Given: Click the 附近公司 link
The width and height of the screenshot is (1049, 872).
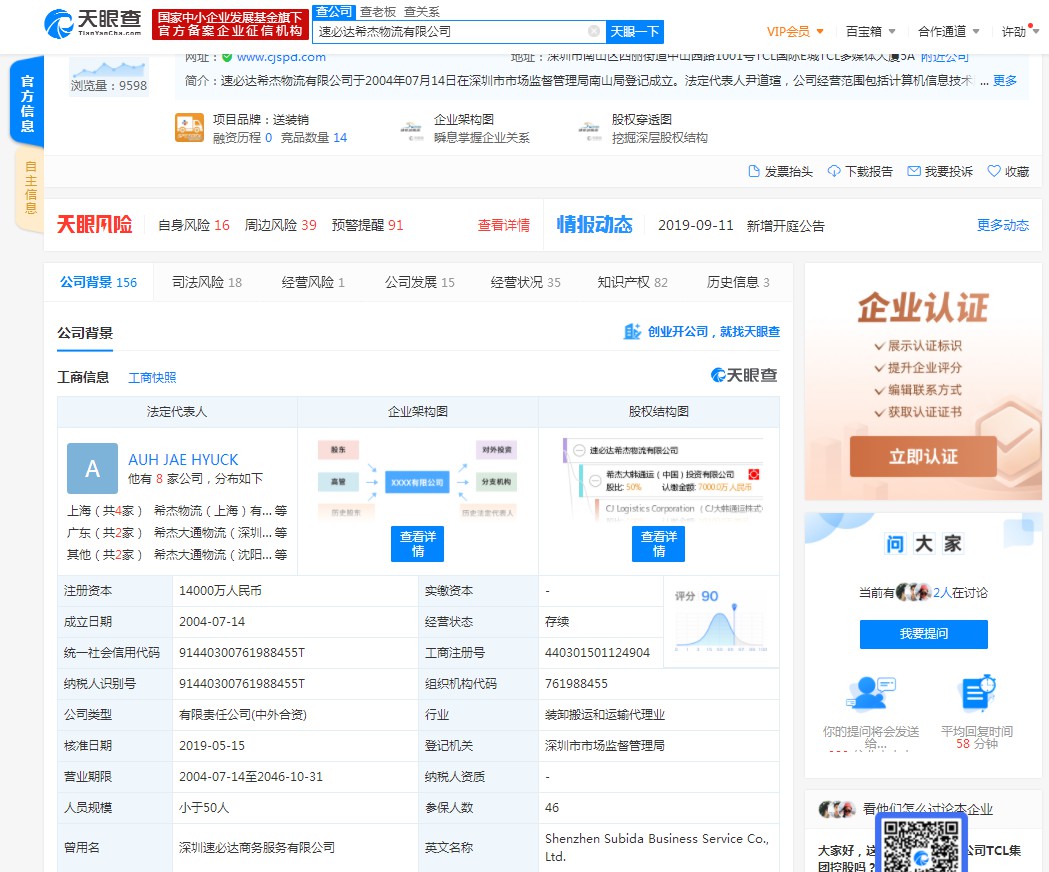Looking at the screenshot, I should coord(945,58).
